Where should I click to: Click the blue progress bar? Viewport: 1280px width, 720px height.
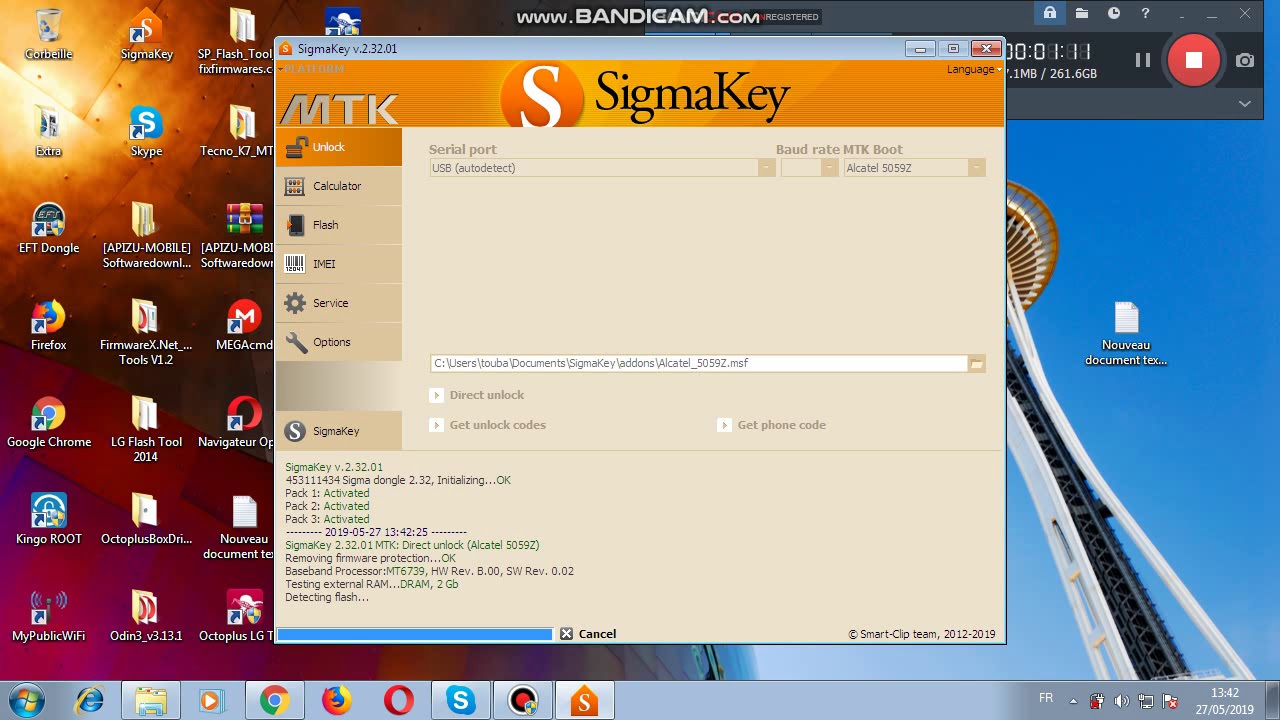coord(414,634)
